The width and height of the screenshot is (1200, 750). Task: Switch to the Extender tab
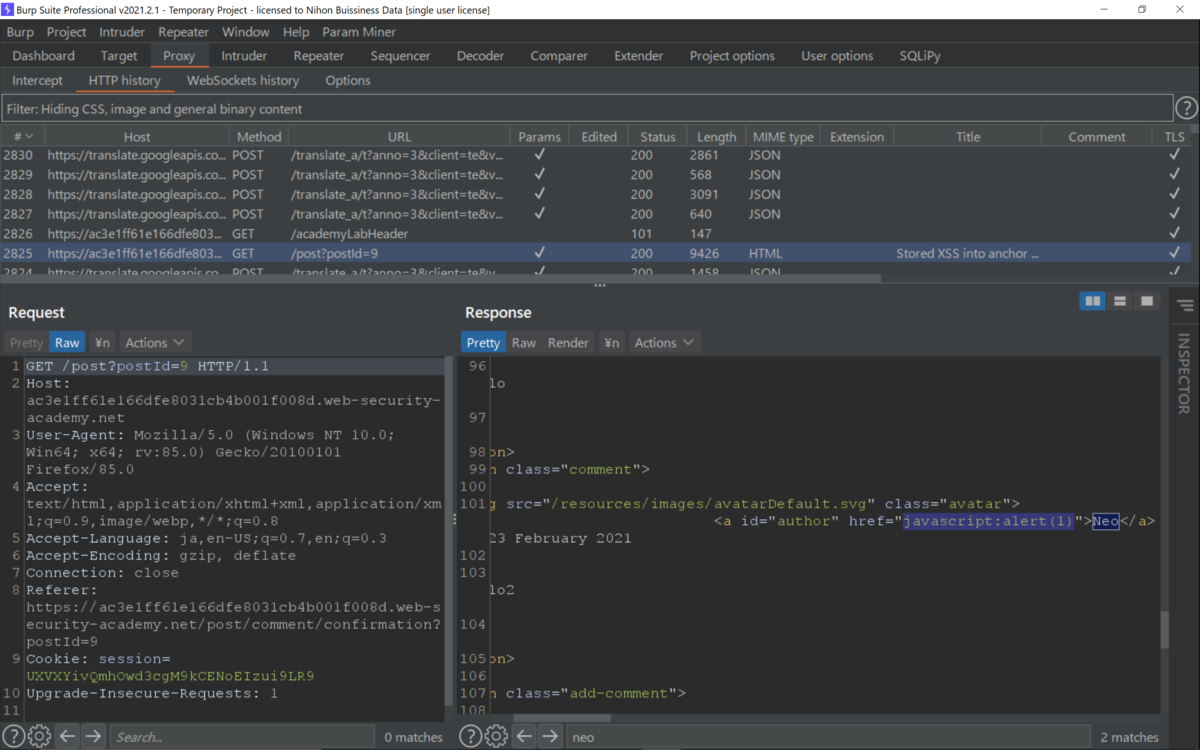638,56
